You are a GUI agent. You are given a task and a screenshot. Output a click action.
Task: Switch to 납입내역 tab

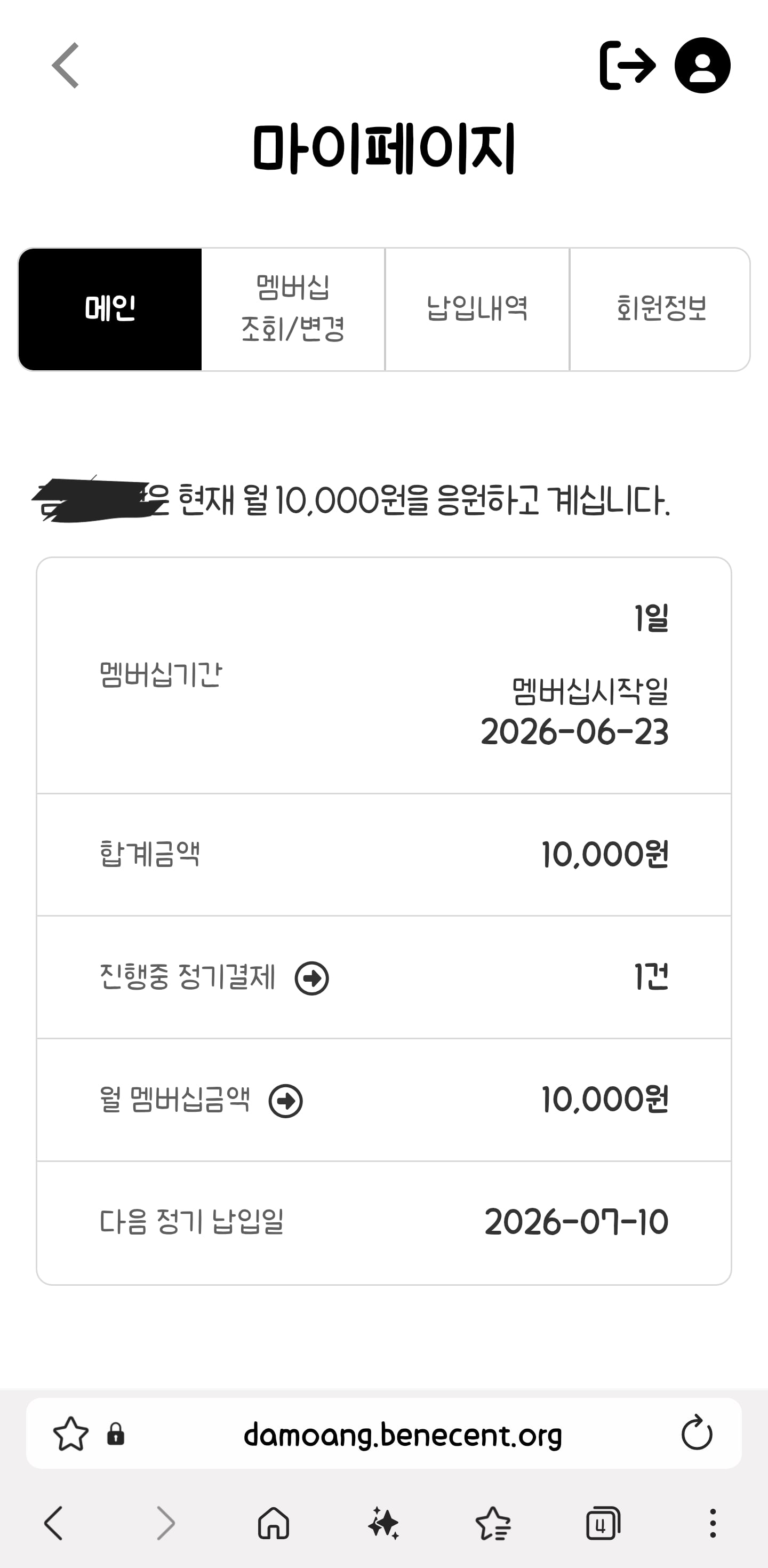click(x=477, y=309)
